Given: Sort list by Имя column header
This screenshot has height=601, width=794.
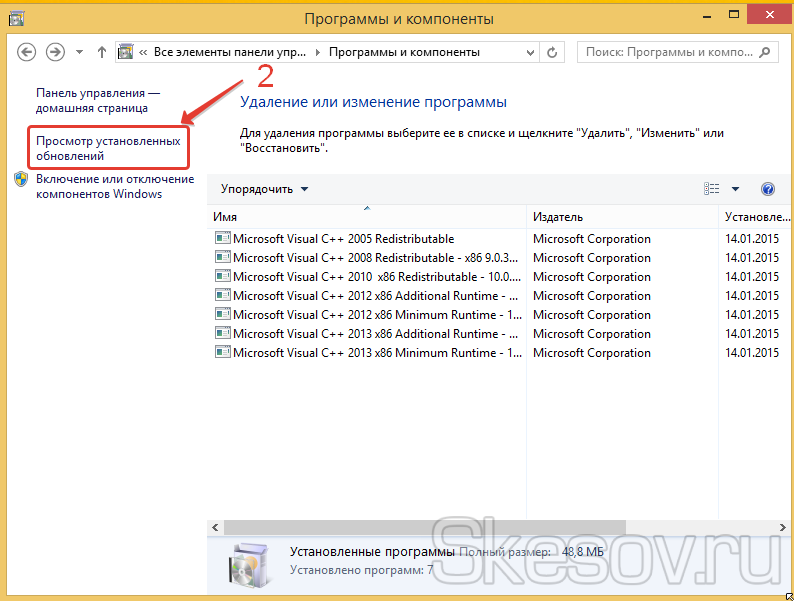Looking at the screenshot, I should [x=366, y=217].
